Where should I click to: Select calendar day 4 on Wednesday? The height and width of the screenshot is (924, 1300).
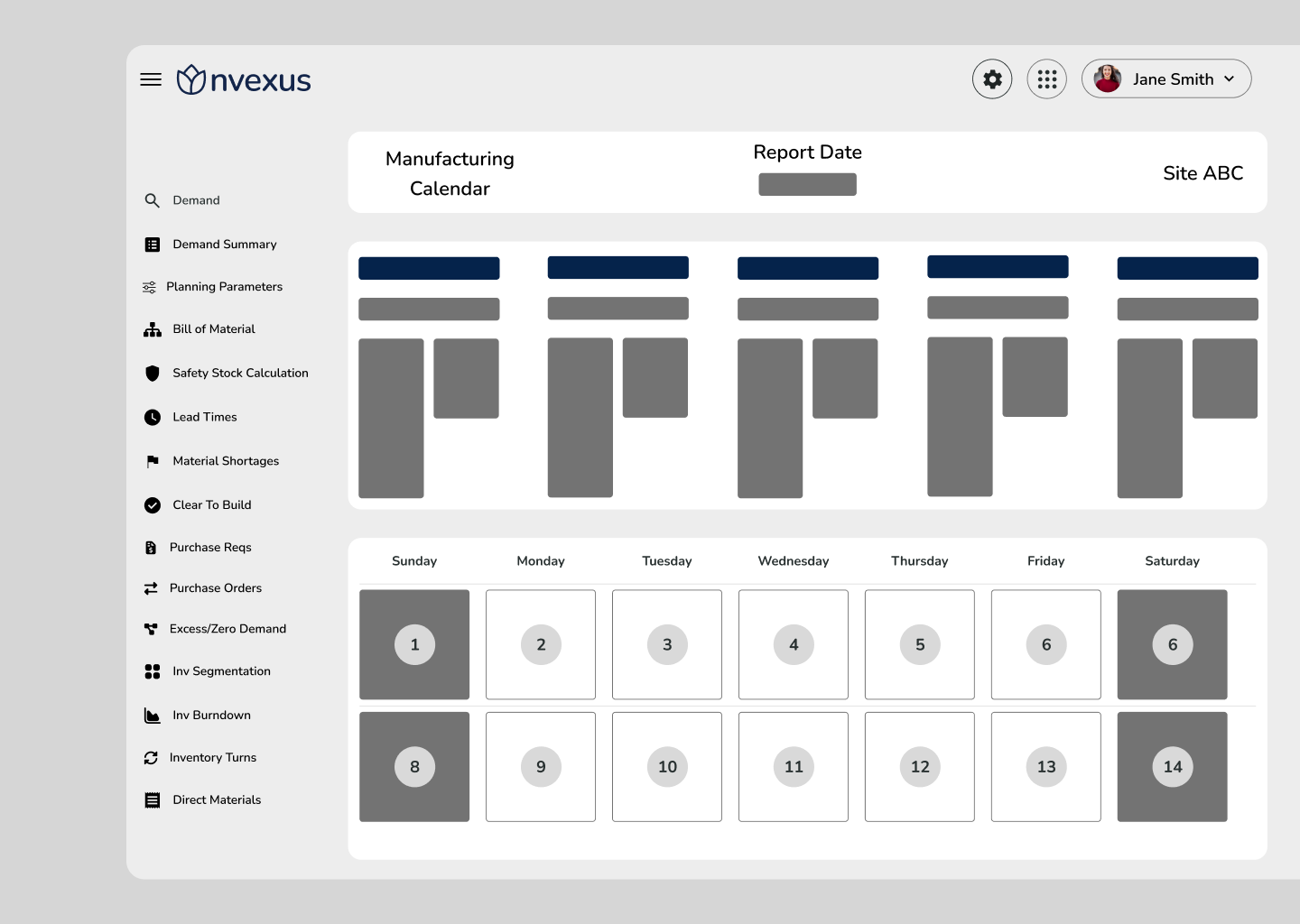click(x=794, y=644)
